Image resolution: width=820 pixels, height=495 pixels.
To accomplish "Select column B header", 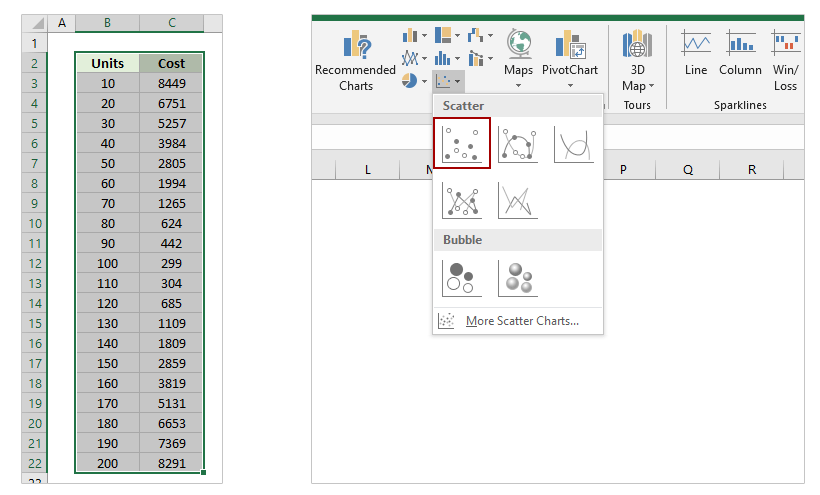I will (x=107, y=23).
